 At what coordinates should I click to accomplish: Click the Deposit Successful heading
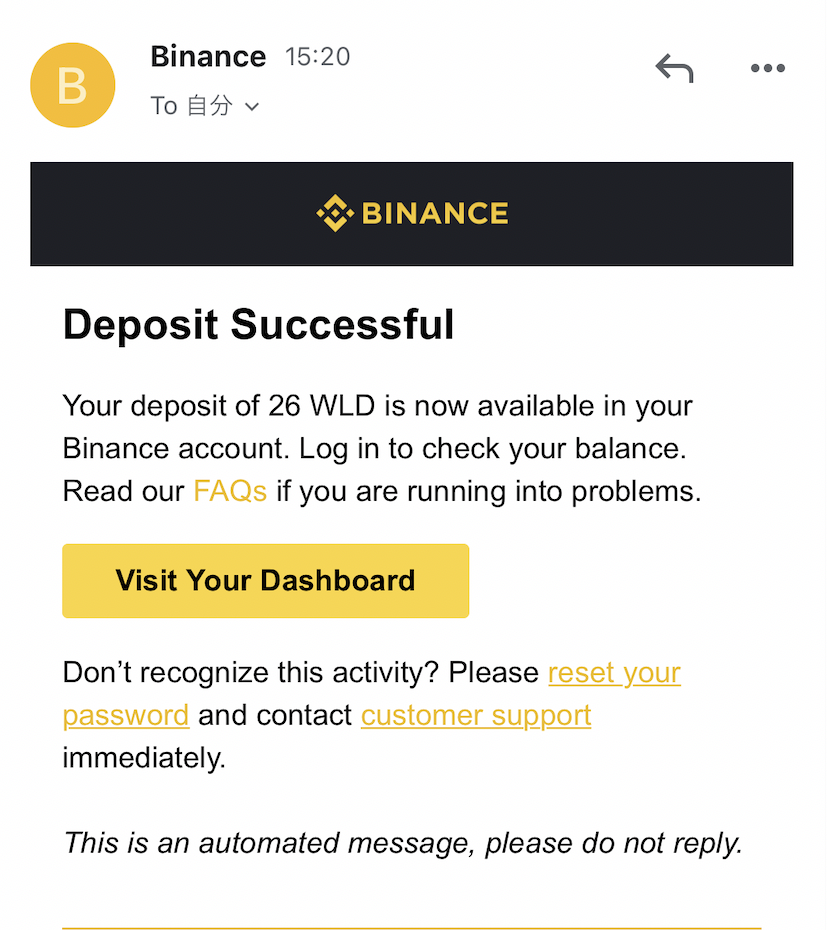pos(259,325)
